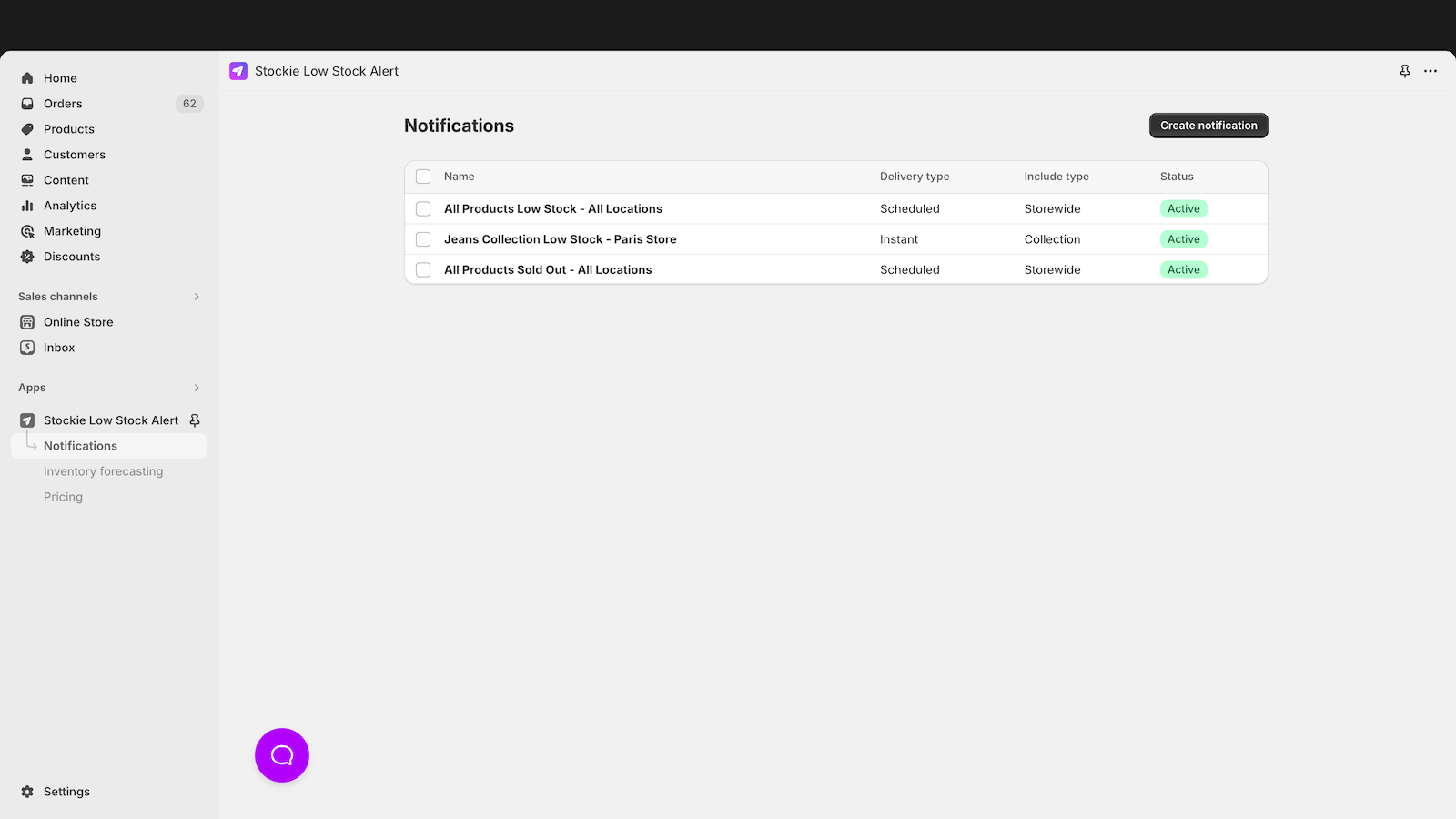Open the purple chat support bubble

tap(282, 755)
